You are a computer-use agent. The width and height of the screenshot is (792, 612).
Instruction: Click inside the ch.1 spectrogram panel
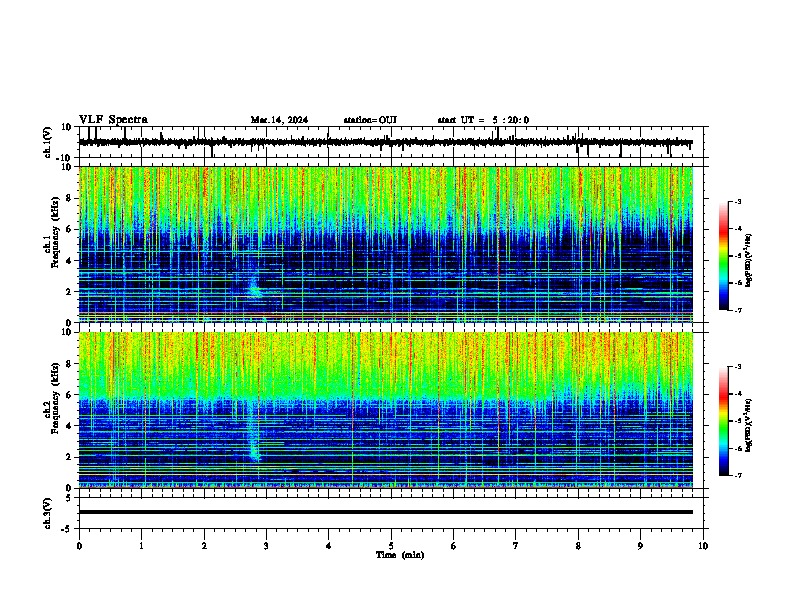click(x=386, y=244)
